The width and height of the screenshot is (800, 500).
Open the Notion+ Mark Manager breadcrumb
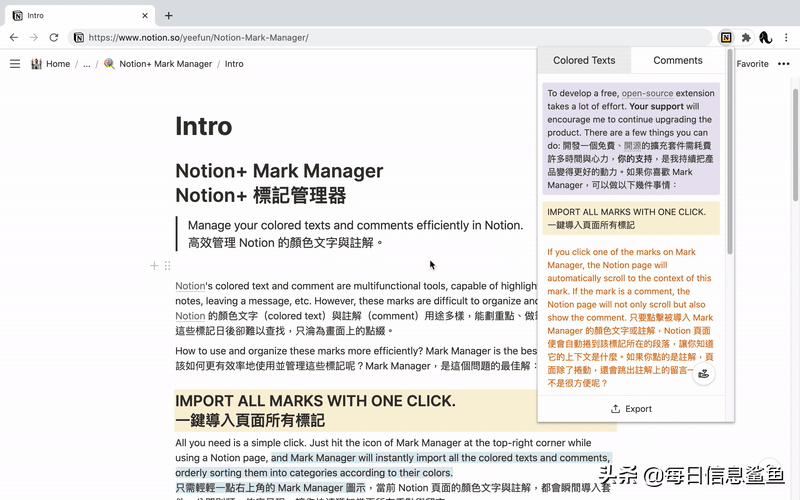coord(165,64)
